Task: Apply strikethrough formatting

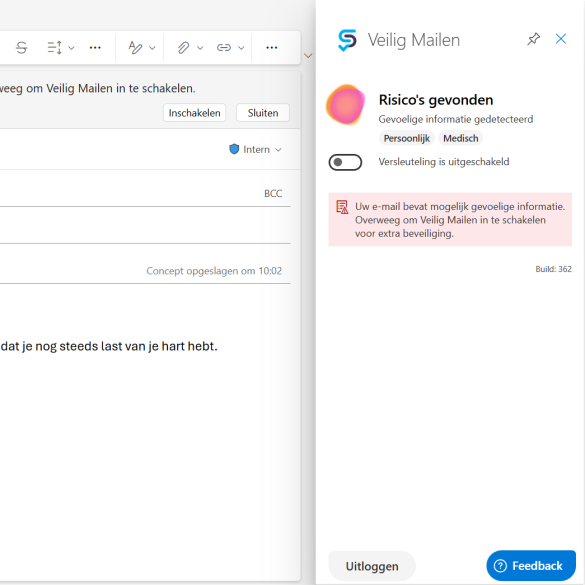Action: pyautogui.click(x=22, y=47)
